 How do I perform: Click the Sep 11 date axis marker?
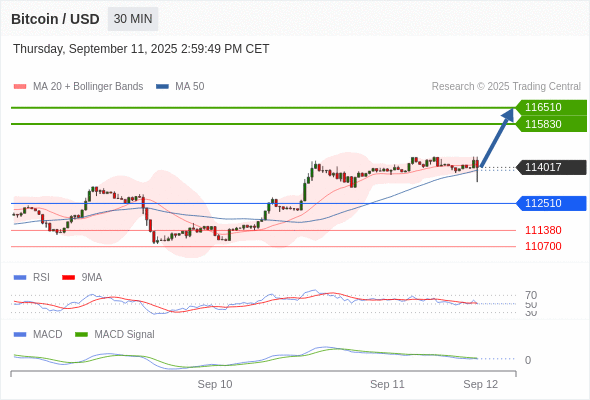point(387,384)
